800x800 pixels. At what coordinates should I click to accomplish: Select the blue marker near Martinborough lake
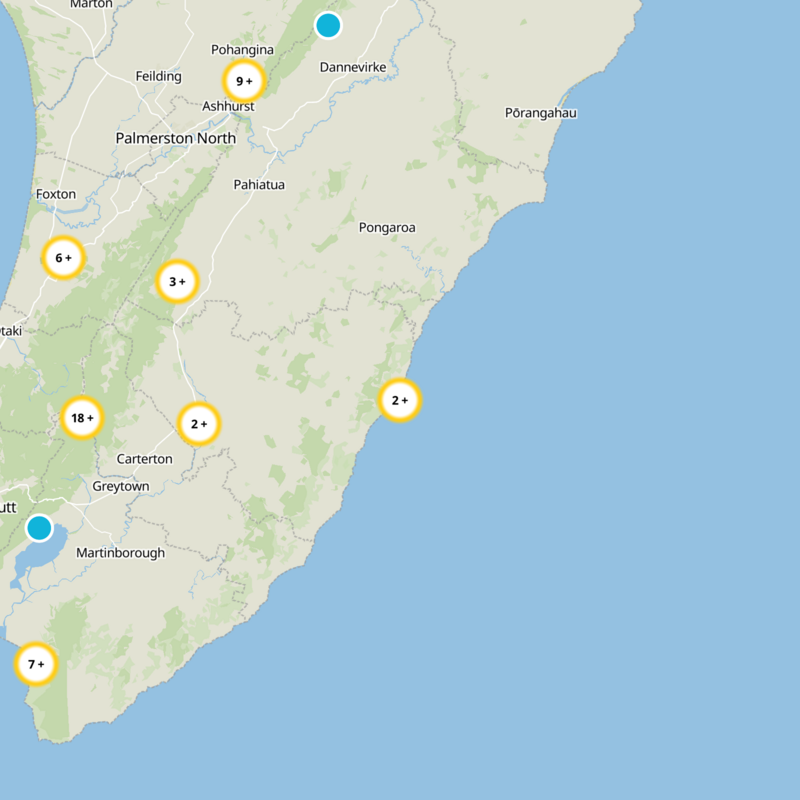(x=39, y=528)
